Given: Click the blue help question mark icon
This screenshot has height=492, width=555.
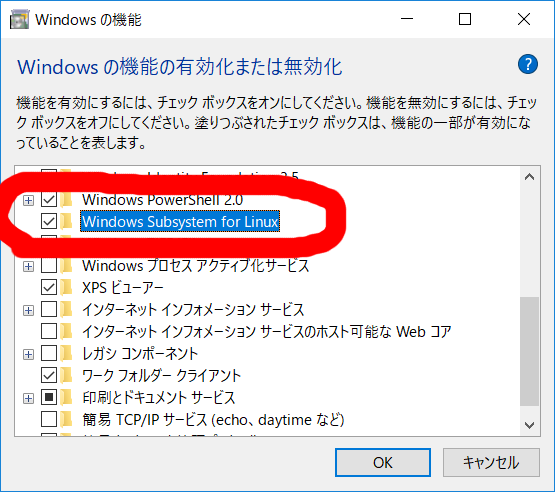Looking at the screenshot, I should pos(527,64).
